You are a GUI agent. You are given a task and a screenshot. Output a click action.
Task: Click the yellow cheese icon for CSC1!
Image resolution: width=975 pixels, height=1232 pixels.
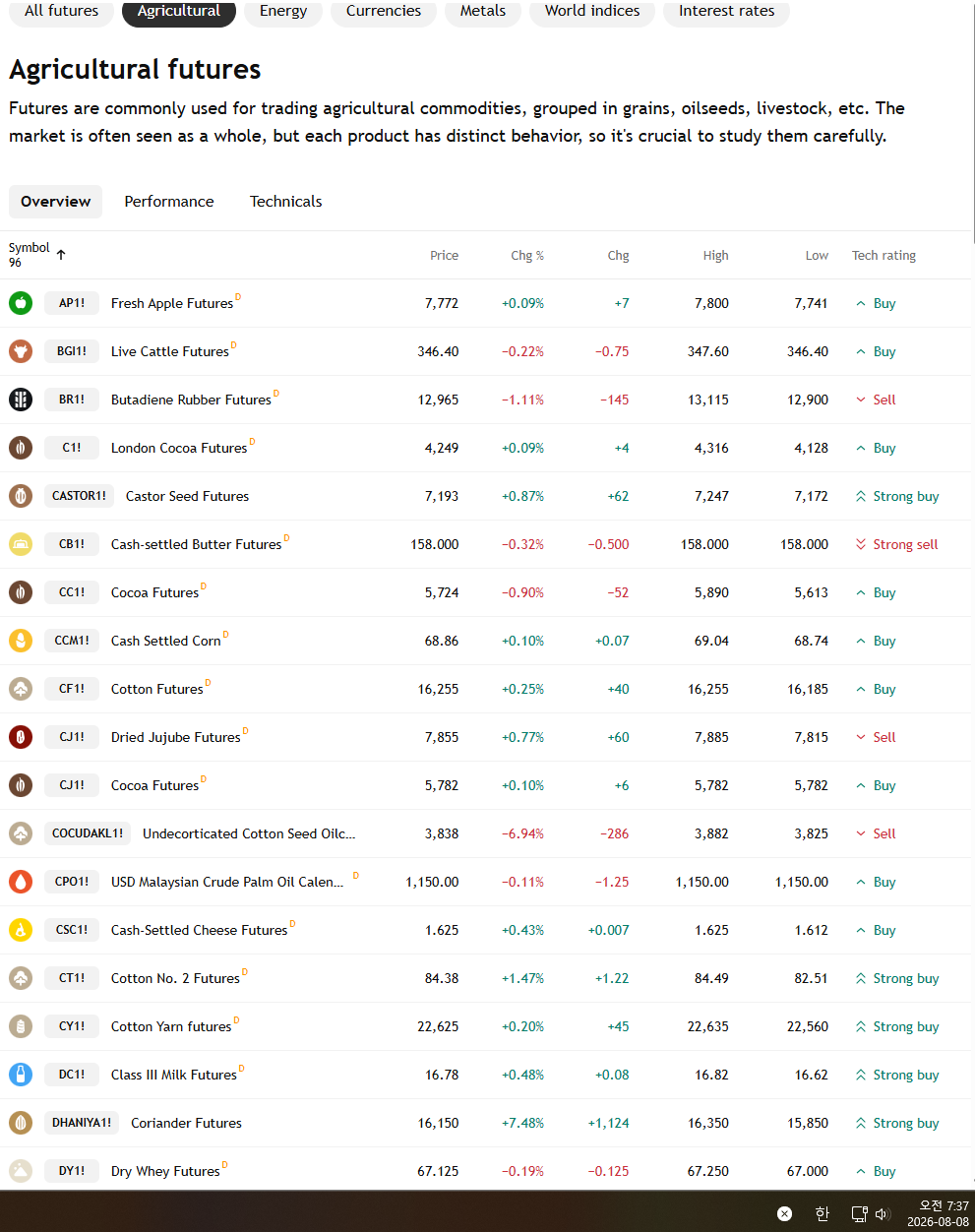click(x=21, y=930)
